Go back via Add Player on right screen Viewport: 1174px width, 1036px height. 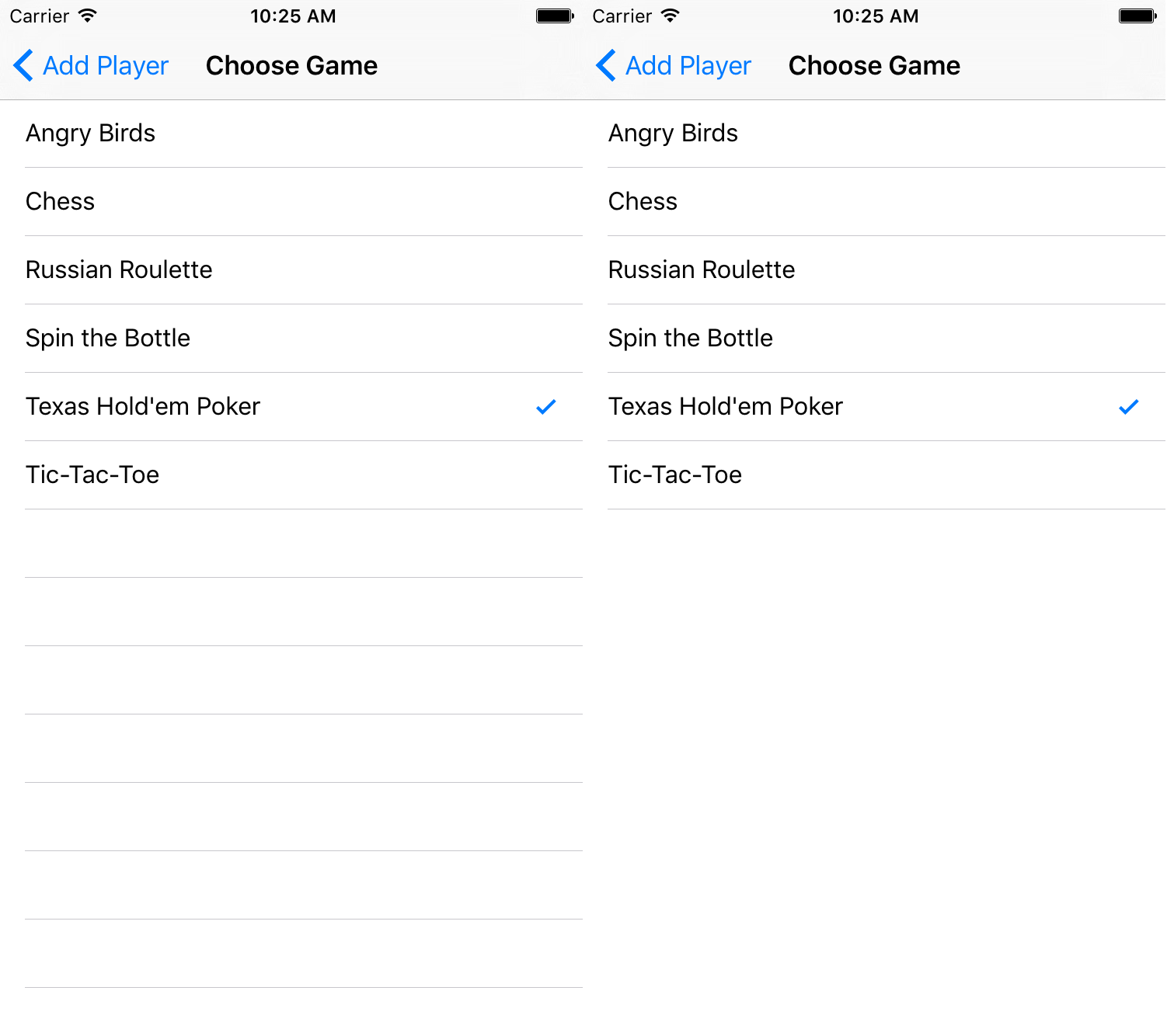point(688,66)
